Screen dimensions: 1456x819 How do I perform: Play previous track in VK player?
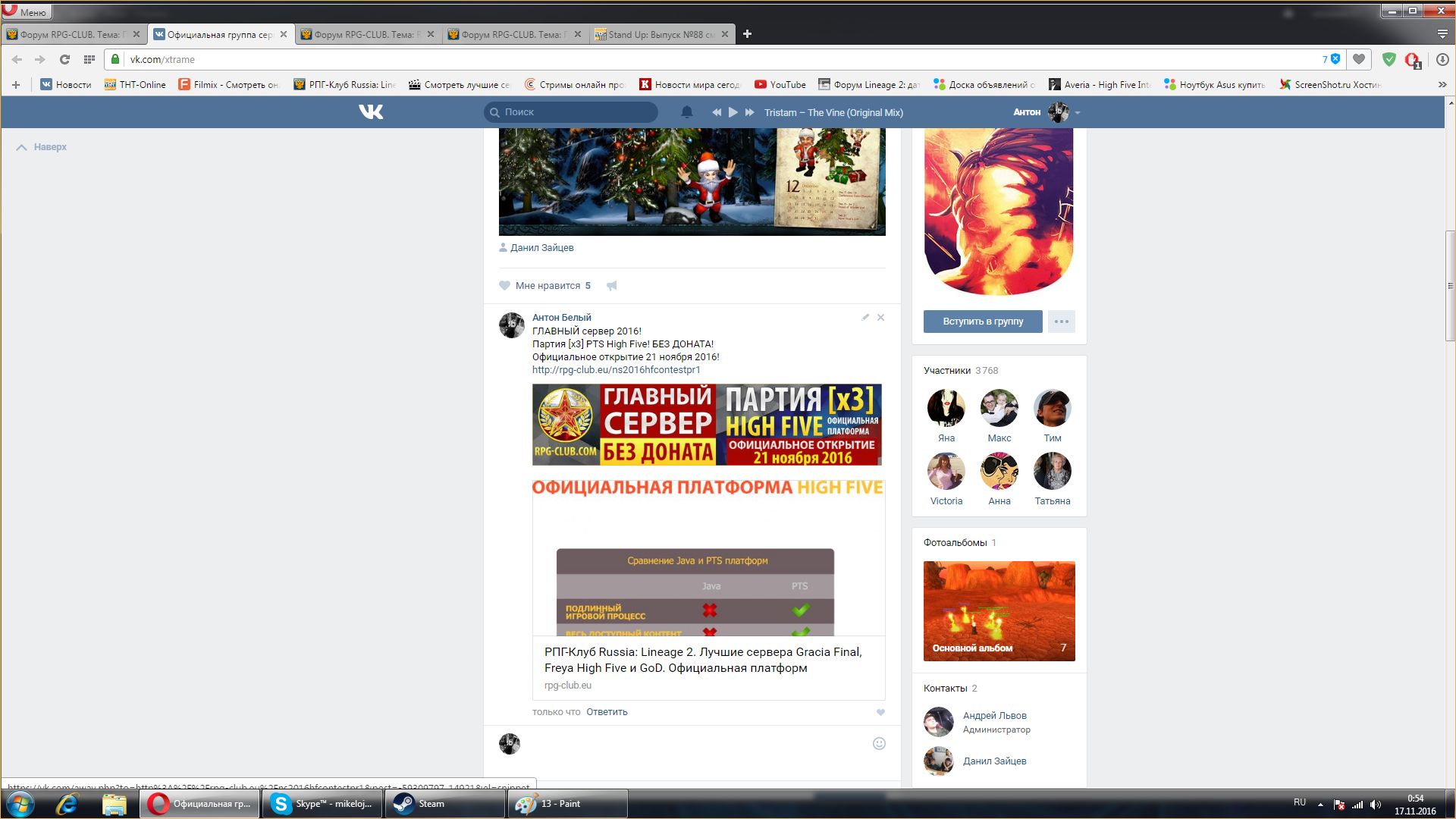pyautogui.click(x=717, y=112)
